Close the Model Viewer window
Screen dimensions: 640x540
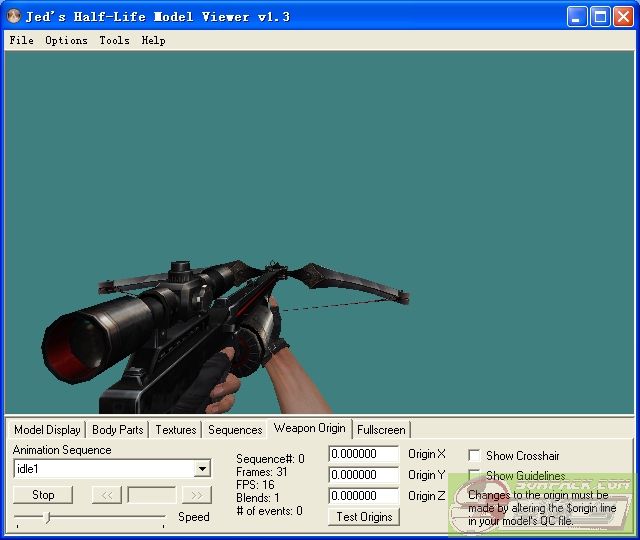623,17
